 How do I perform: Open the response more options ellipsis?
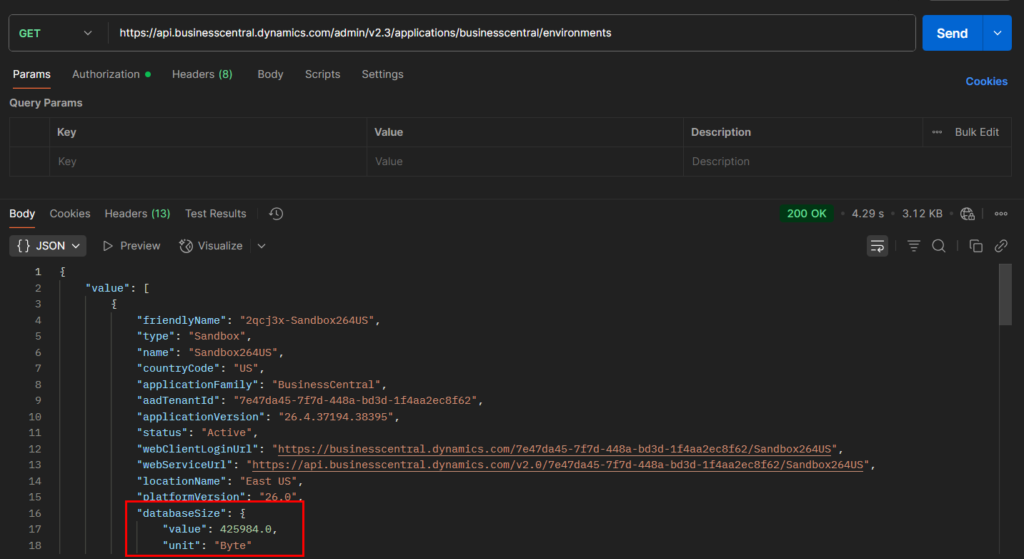click(1000, 214)
